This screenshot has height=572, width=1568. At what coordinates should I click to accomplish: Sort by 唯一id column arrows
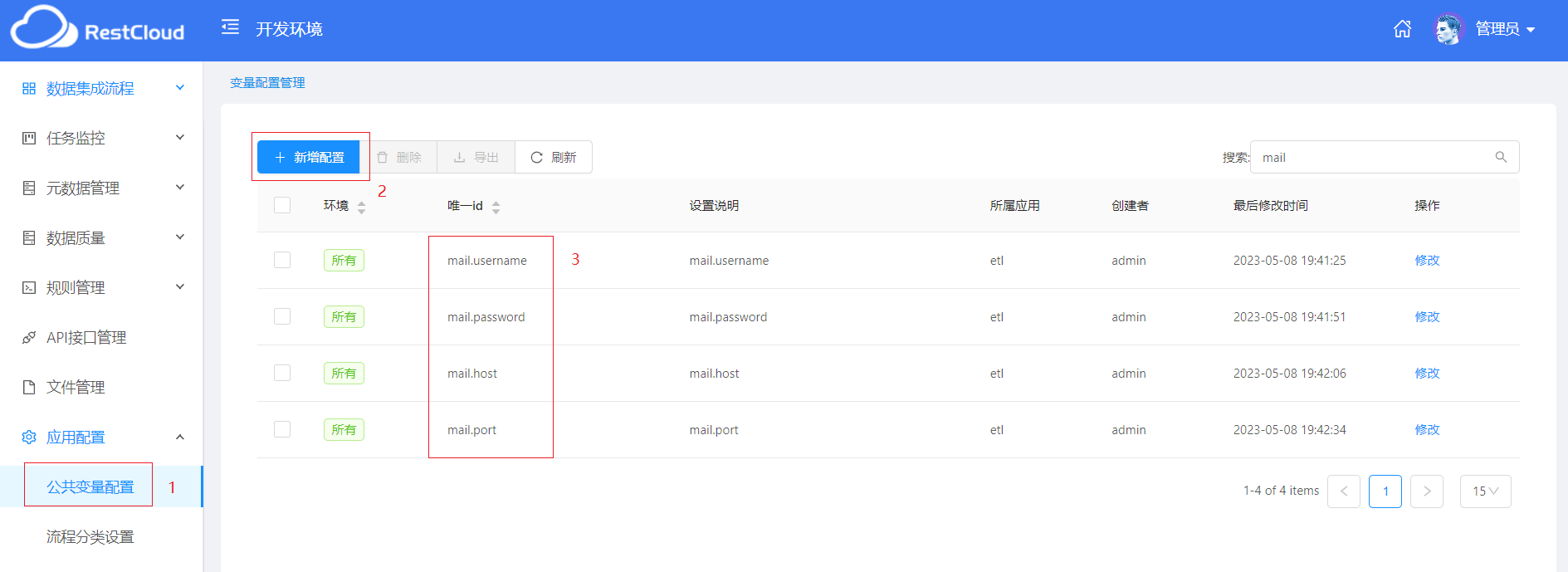point(496,207)
